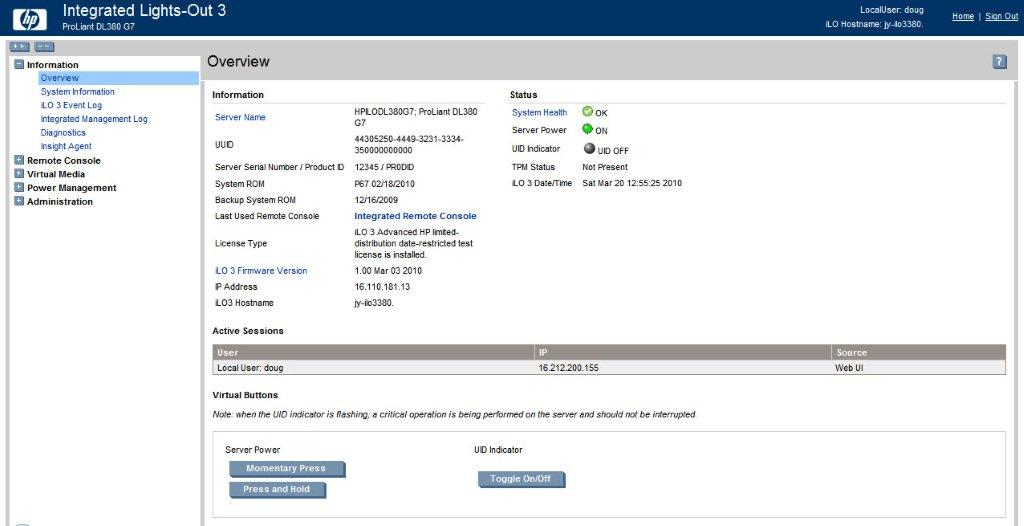
Task: Toggle the UID indicator On/Off
Action: tap(520, 479)
